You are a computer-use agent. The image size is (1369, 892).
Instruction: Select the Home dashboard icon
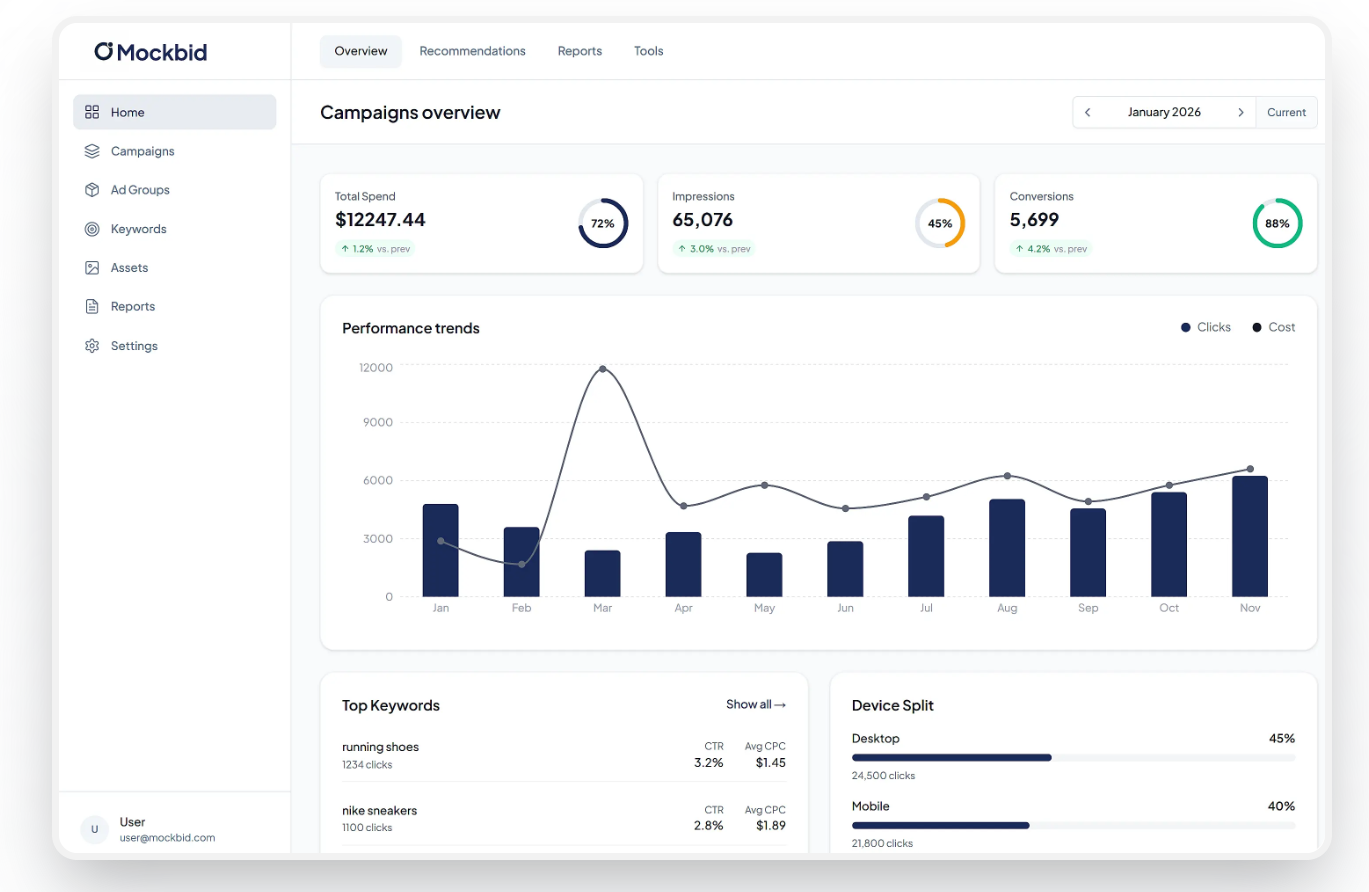click(x=91, y=112)
